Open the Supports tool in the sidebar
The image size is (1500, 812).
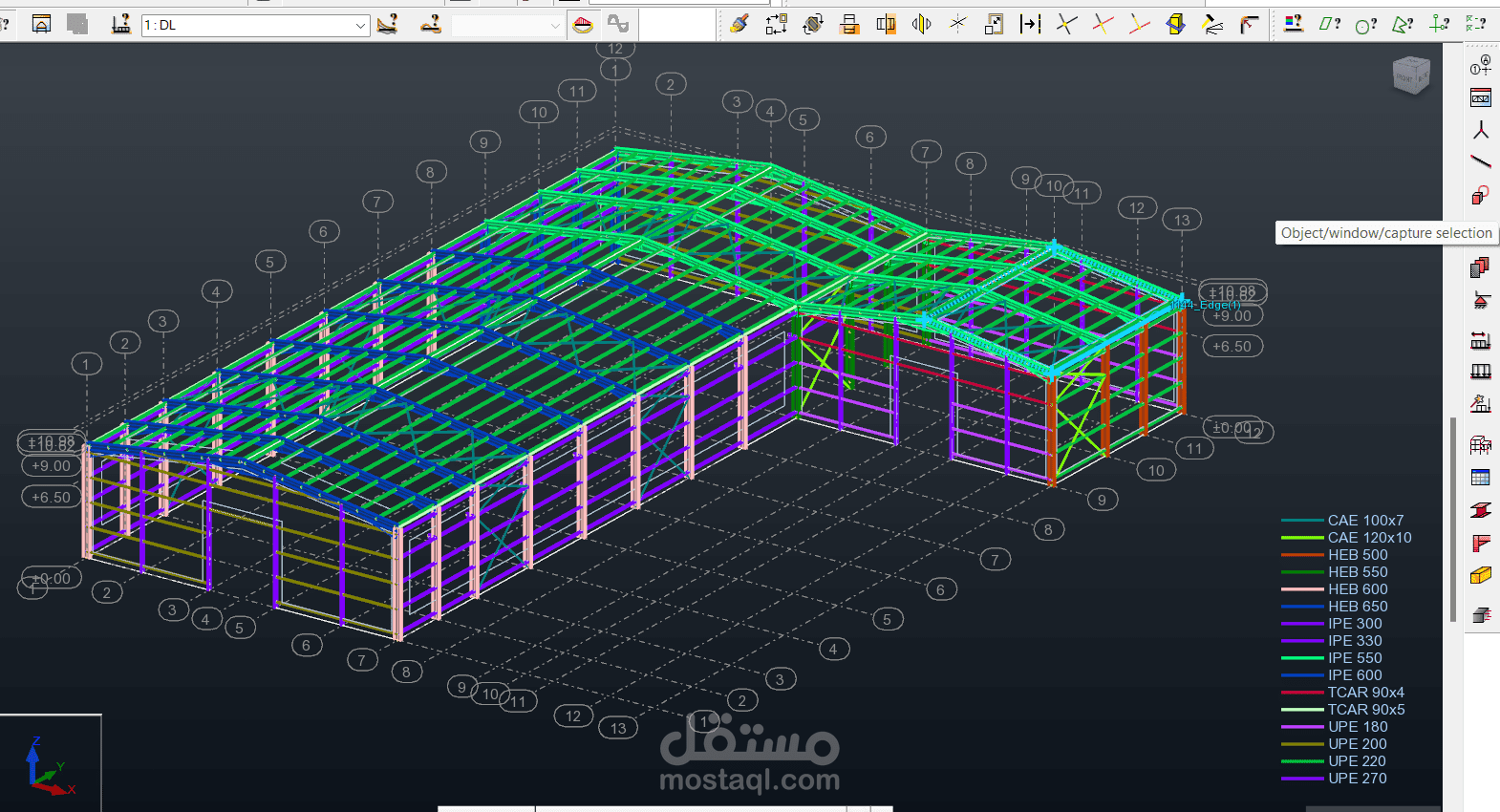1481,300
